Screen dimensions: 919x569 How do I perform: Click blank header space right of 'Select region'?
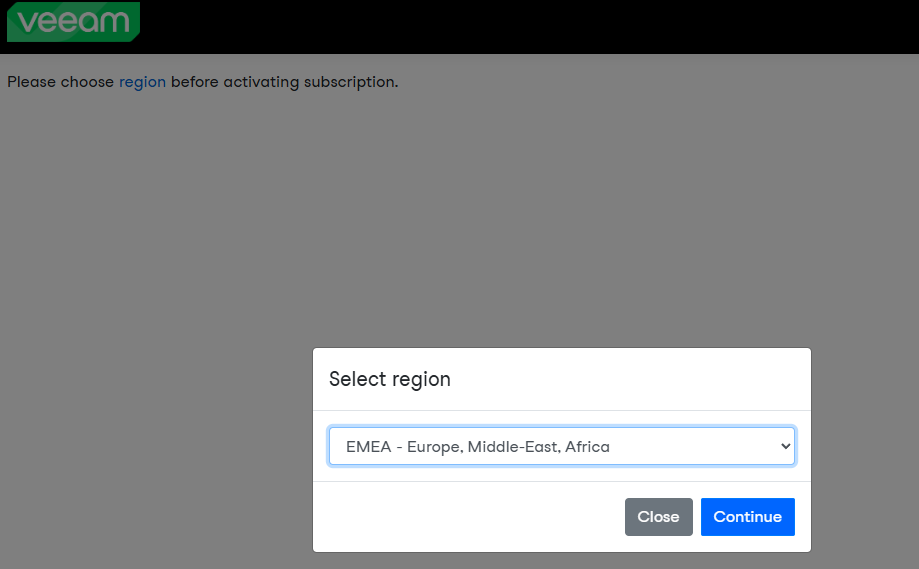pyautogui.click(x=627, y=379)
